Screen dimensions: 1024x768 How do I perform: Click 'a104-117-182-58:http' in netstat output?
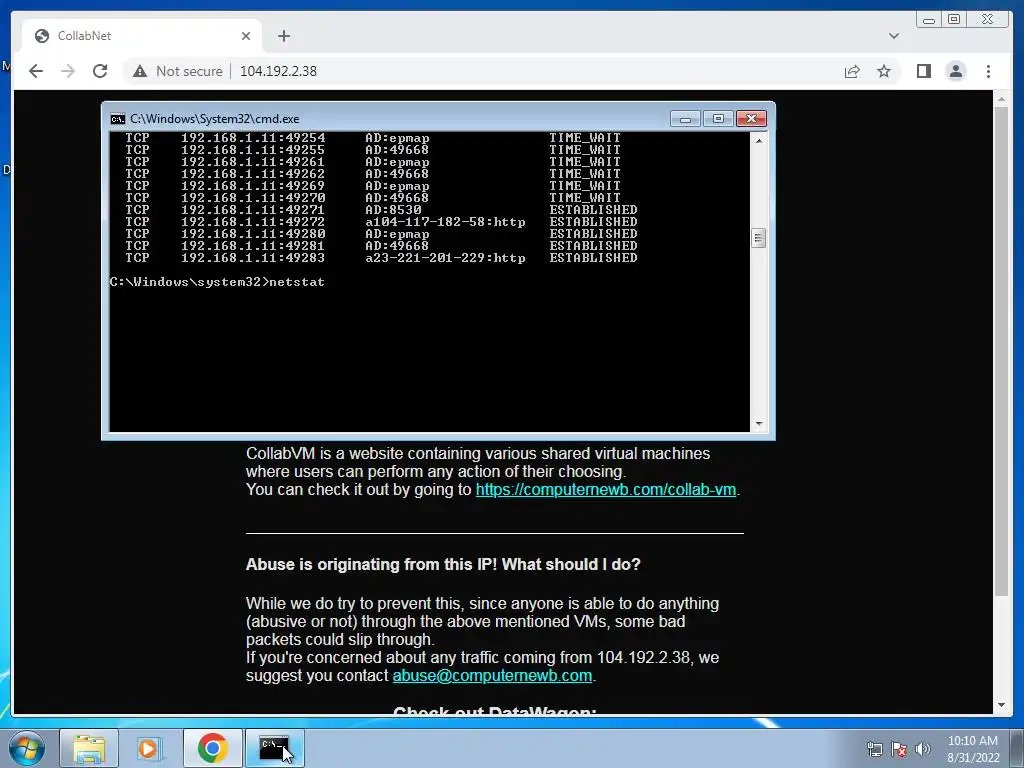[445, 222]
